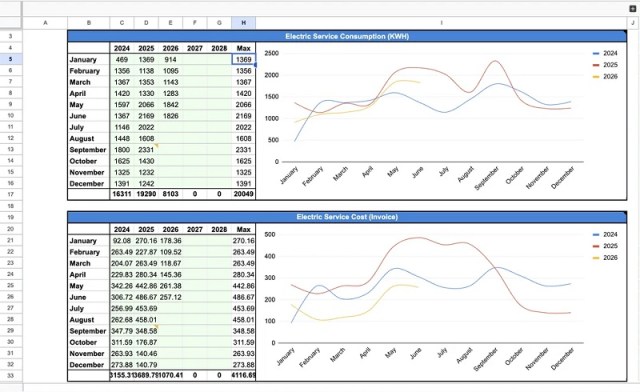Select October 2025 consumption cell 1430
Image resolution: width=640 pixels, height=392 pixels.
click(146, 161)
